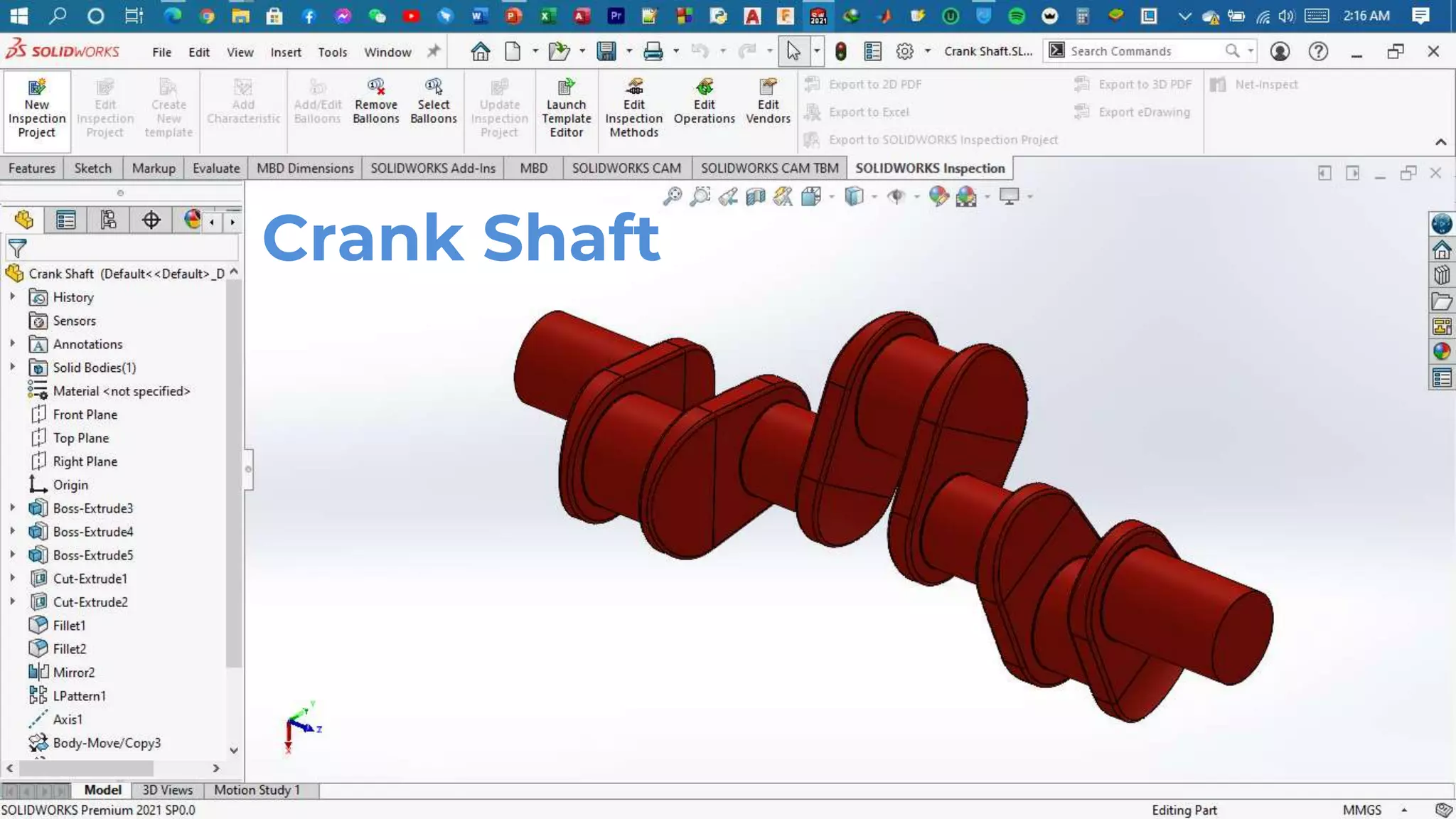This screenshot has height=819, width=1456.
Task: Select Right Plane in tree
Action: pos(85,461)
